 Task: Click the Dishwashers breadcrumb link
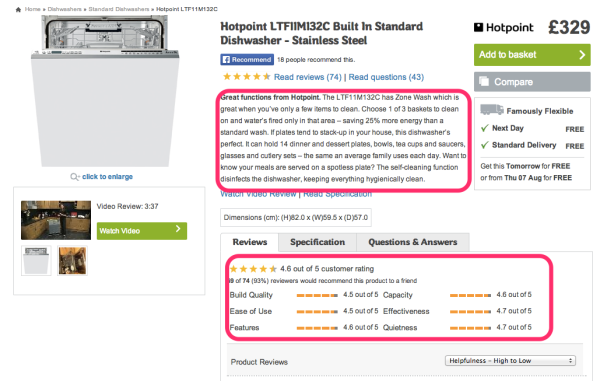coord(64,9)
